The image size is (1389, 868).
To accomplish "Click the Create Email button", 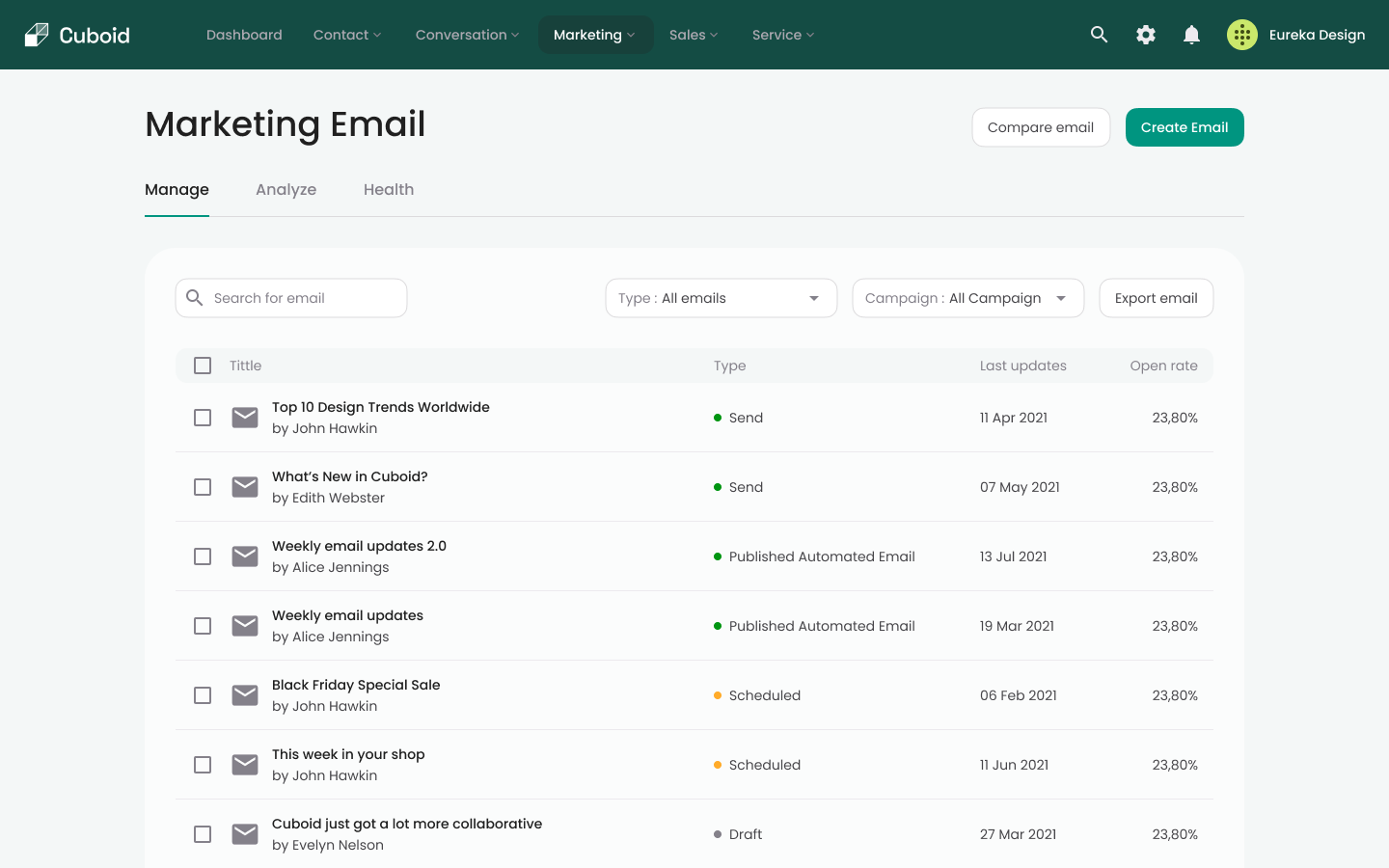I will (x=1185, y=126).
